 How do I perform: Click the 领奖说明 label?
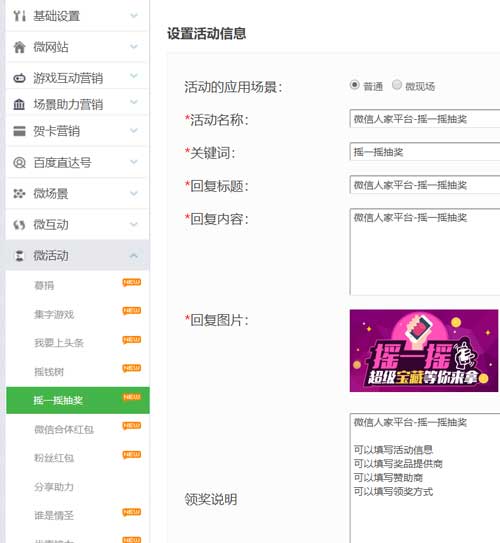[x=211, y=499]
